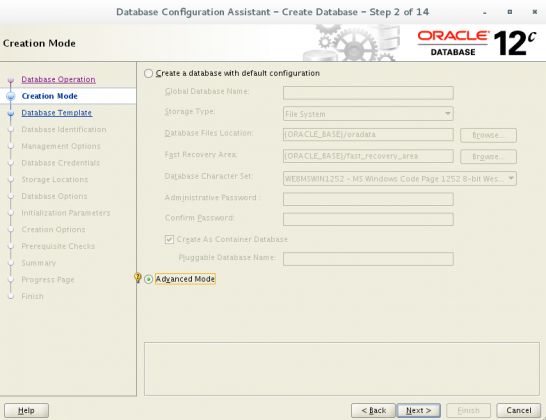Click the Database Options step
This screenshot has width=546, height=420.
pos(54,196)
